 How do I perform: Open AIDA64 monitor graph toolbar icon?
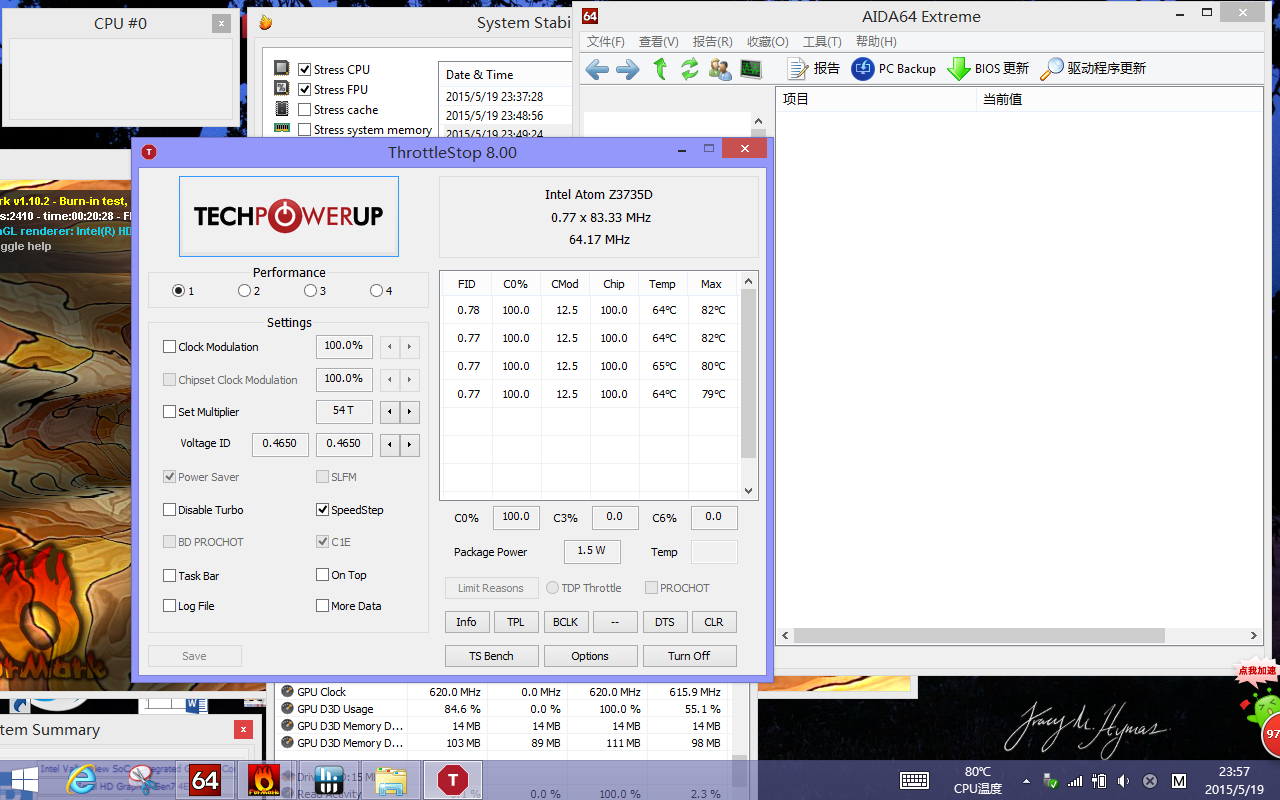[x=750, y=69]
